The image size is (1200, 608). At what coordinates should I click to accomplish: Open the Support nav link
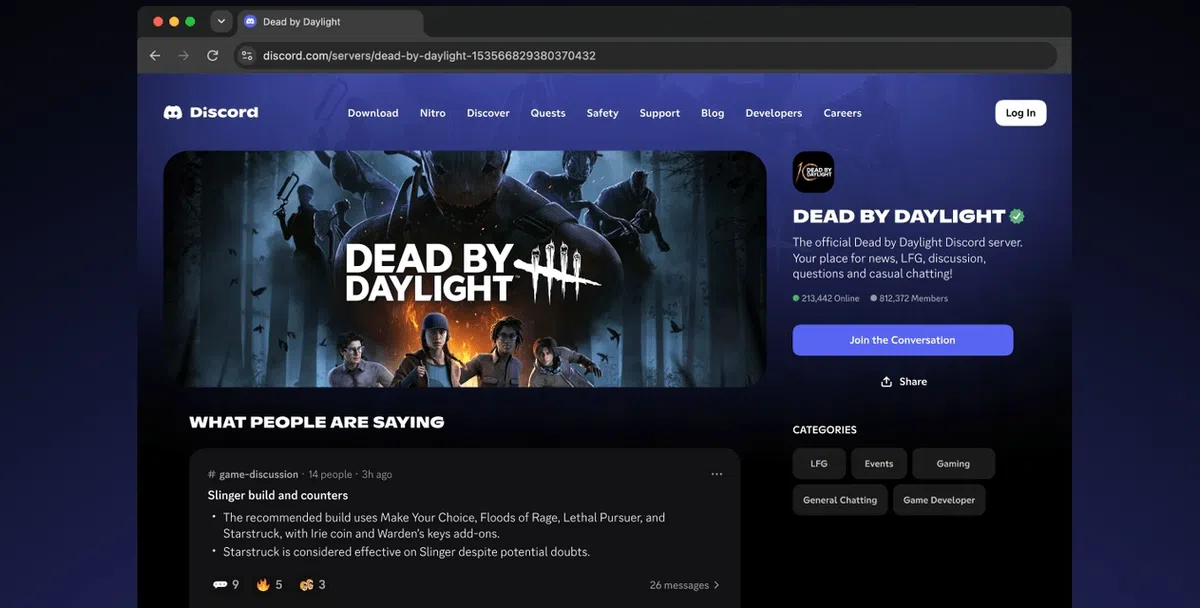pos(660,113)
